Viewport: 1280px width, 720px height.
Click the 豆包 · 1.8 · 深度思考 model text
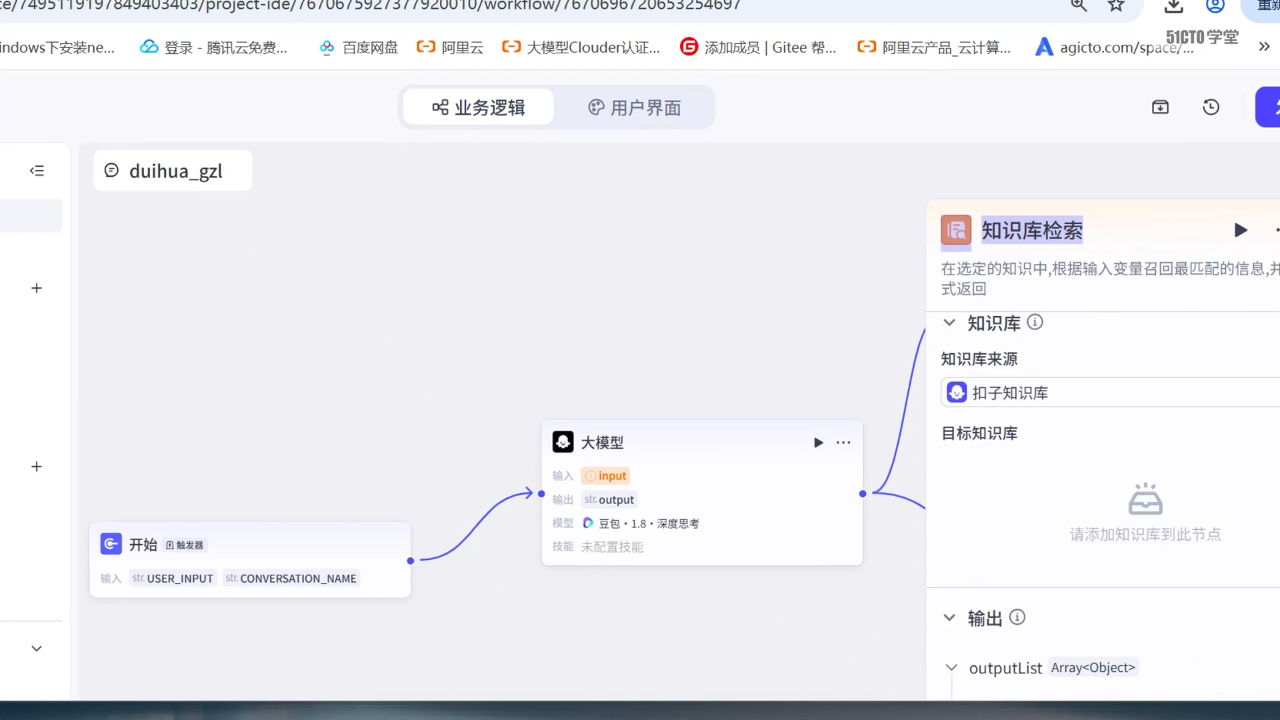[648, 523]
